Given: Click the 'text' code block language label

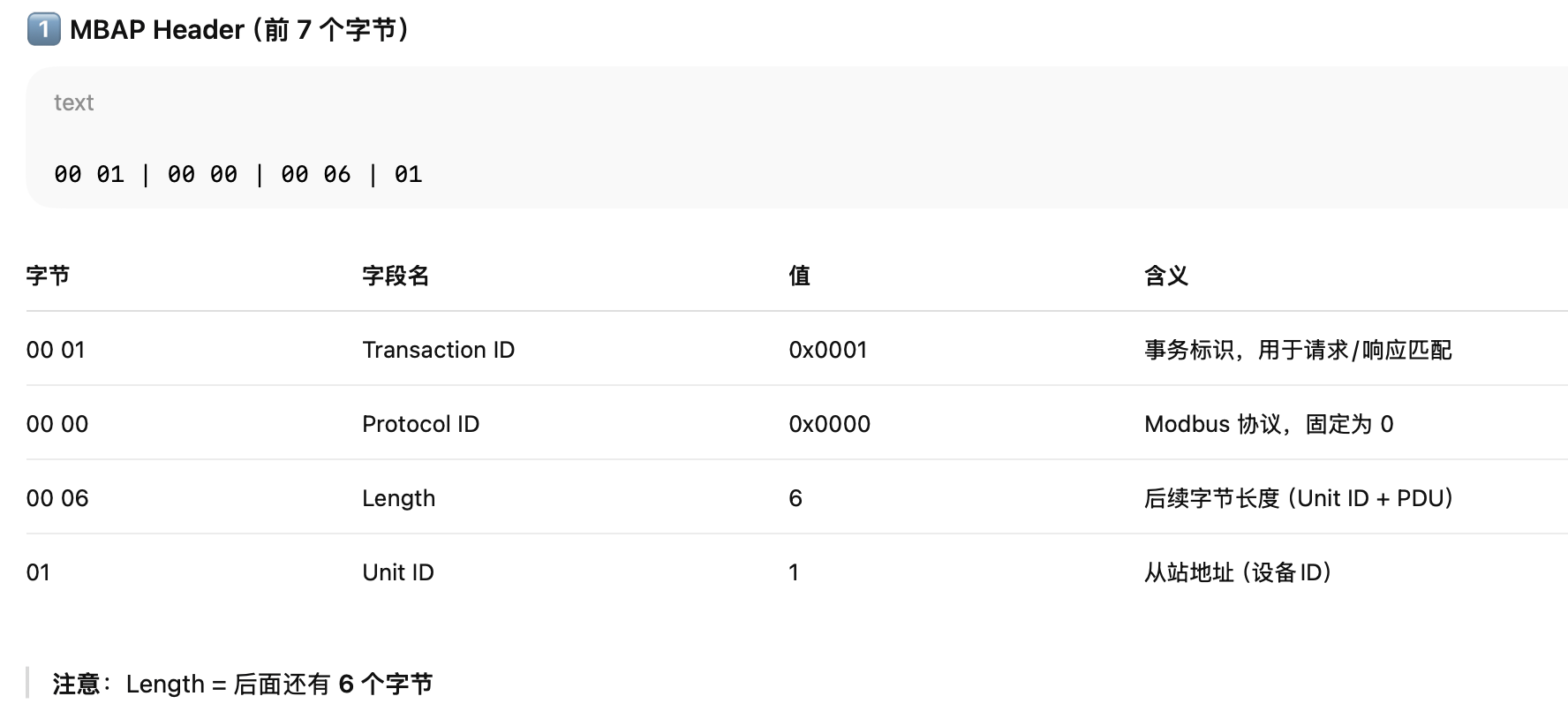Looking at the screenshot, I should (x=73, y=102).
